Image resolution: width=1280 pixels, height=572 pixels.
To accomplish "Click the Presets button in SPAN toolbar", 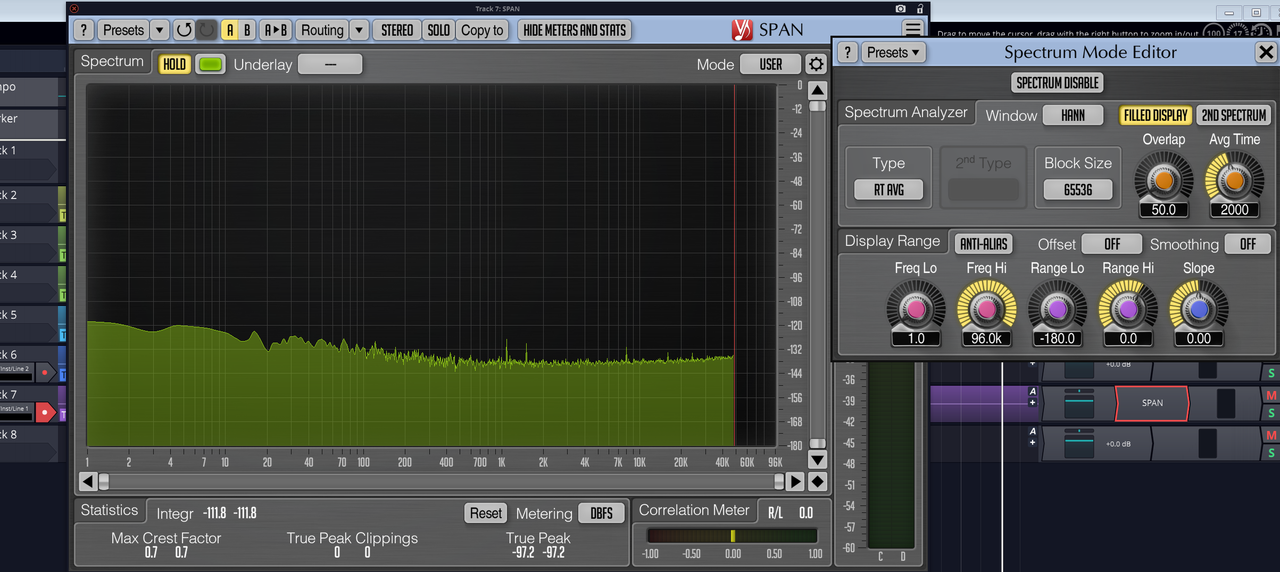I will pyautogui.click(x=123, y=30).
